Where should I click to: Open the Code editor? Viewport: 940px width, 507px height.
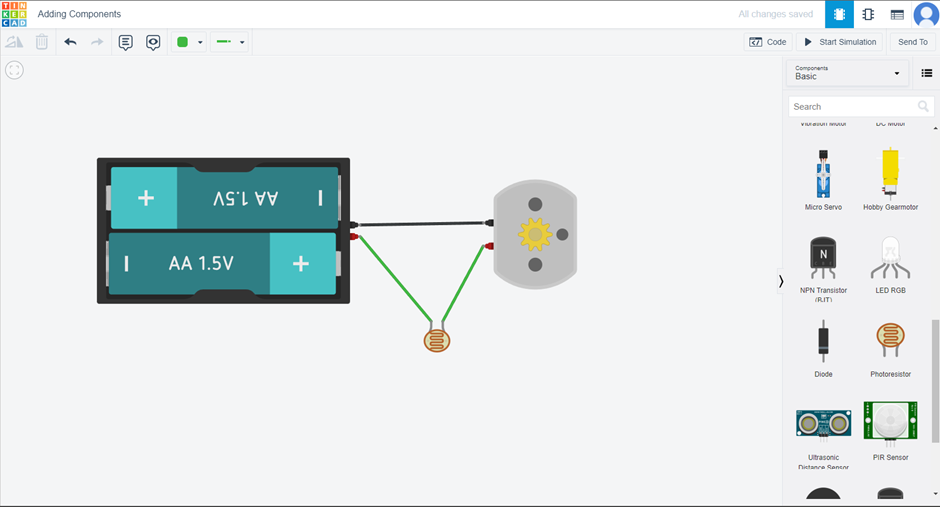pos(768,42)
